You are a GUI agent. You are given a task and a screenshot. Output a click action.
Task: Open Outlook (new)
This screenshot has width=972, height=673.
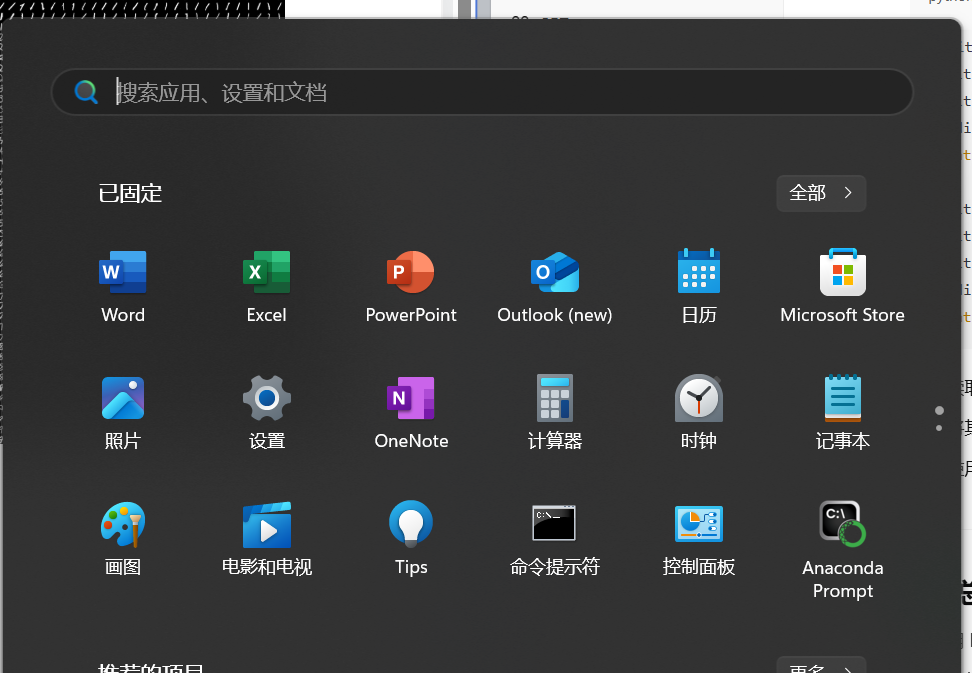pos(555,286)
